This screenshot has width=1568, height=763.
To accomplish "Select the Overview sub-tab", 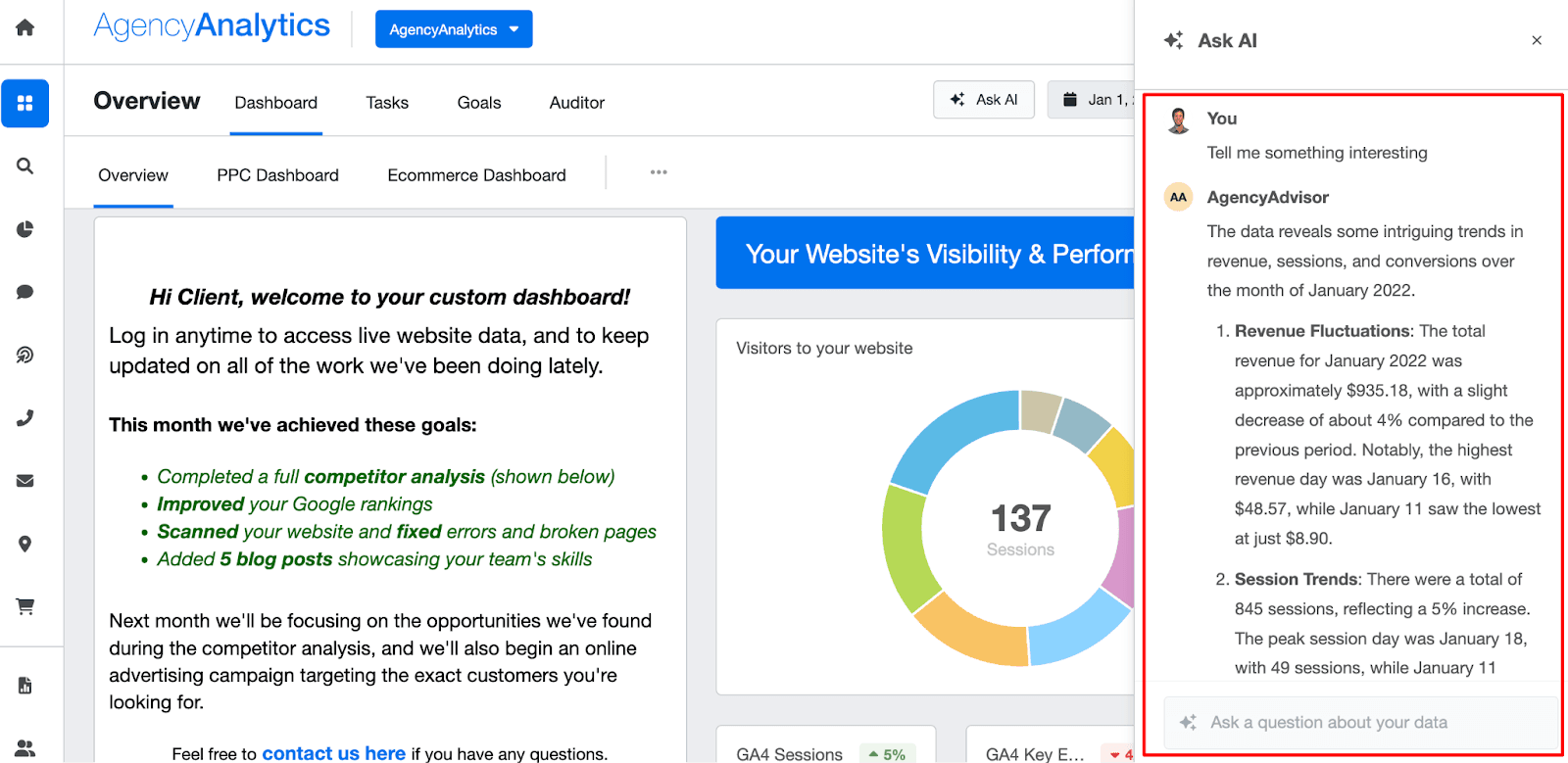I will [133, 175].
